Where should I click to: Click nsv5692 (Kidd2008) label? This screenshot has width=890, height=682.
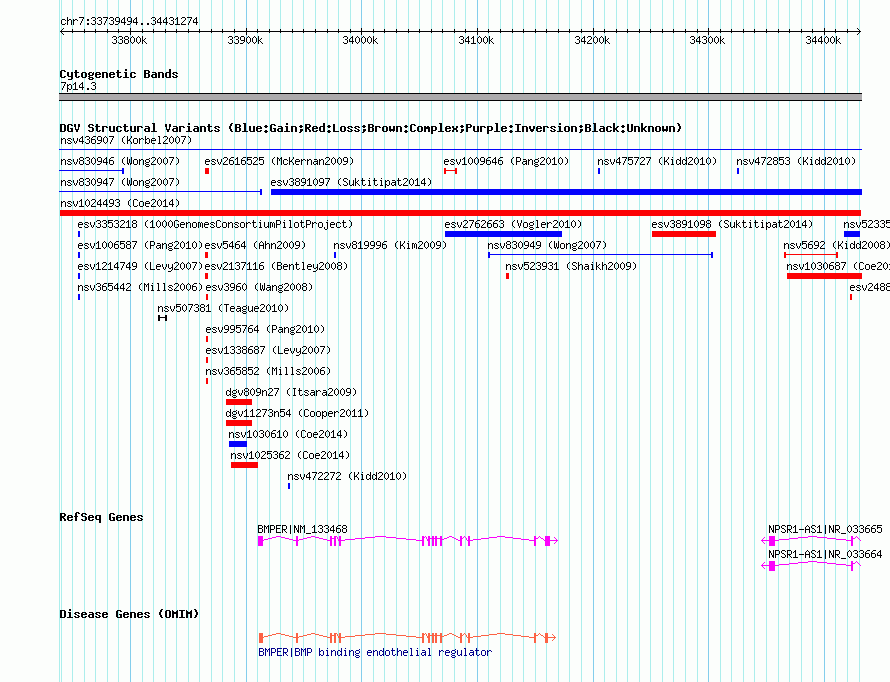tap(837, 245)
